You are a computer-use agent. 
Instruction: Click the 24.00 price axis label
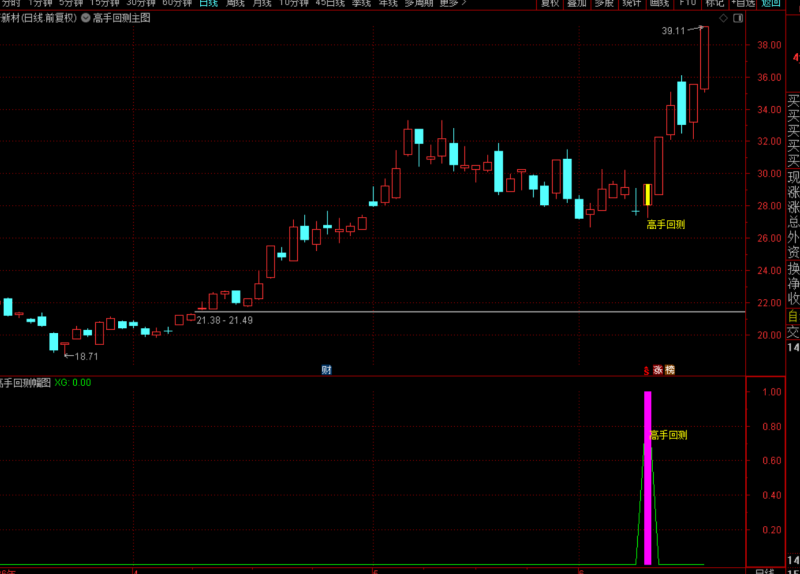769,270
